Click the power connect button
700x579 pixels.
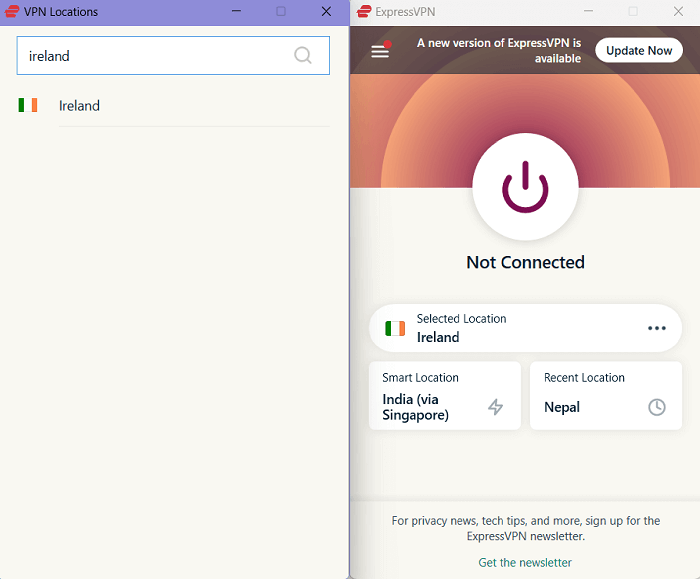pos(525,186)
